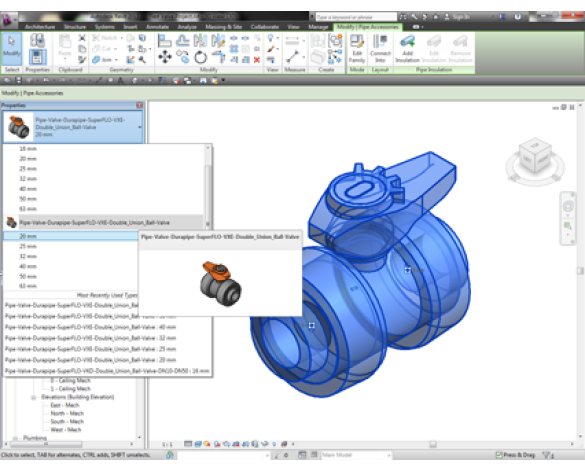Click Trim/Extend to Corner tool
This screenshot has width=585, height=471.
pos(218,57)
